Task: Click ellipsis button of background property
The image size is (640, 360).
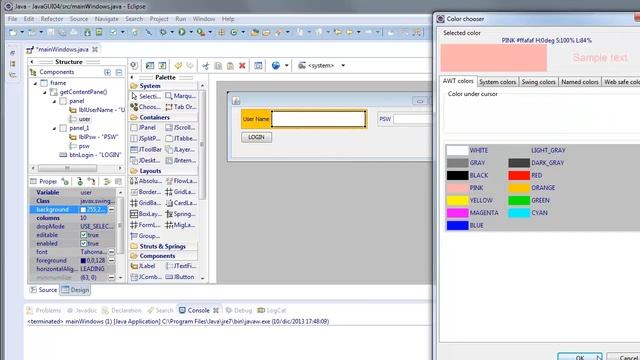Action: pos(111,209)
